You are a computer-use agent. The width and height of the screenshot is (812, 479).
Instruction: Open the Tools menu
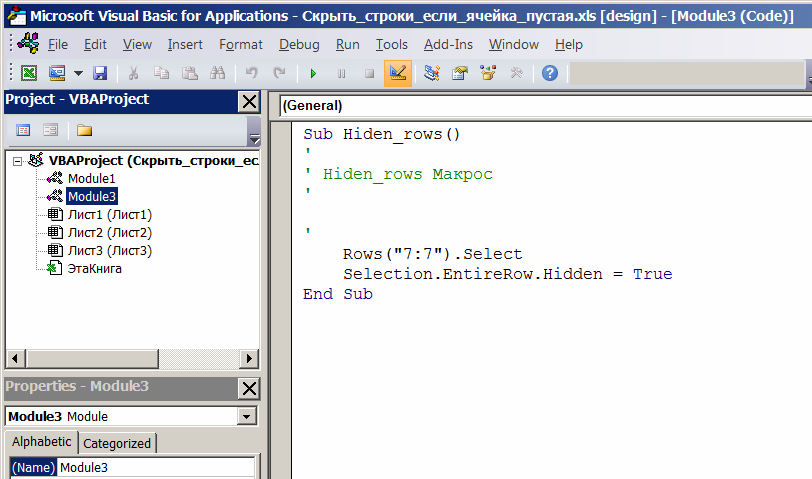coord(392,45)
